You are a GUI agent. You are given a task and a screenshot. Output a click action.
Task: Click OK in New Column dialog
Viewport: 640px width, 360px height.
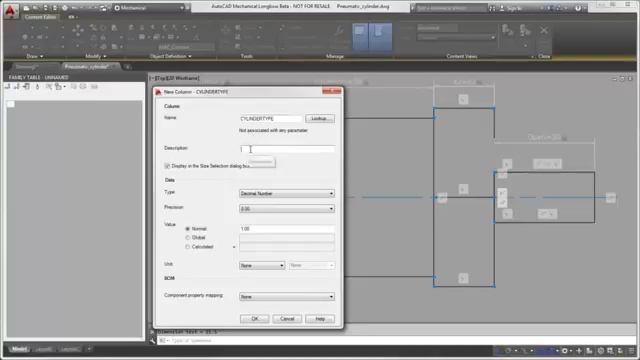coord(254,319)
